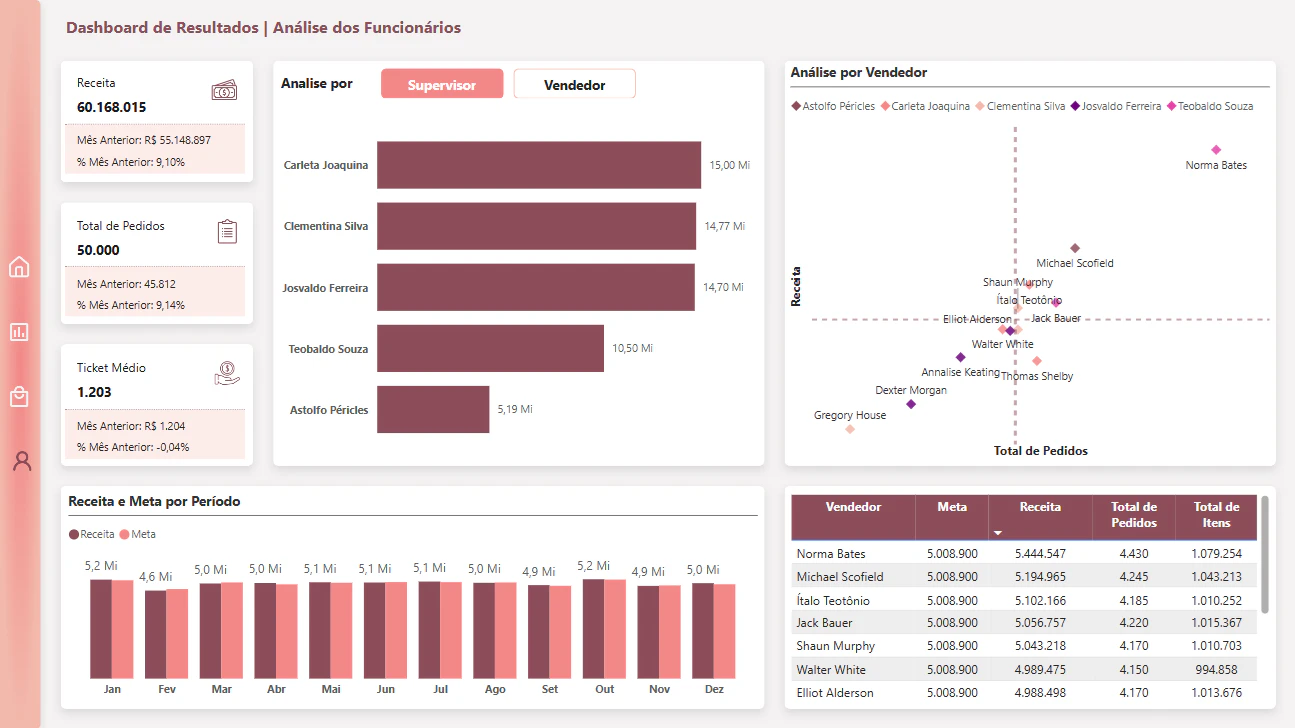Click % Mês Anterior: 9,10% text
Viewport: 1295px width, 728px height.
(131, 162)
